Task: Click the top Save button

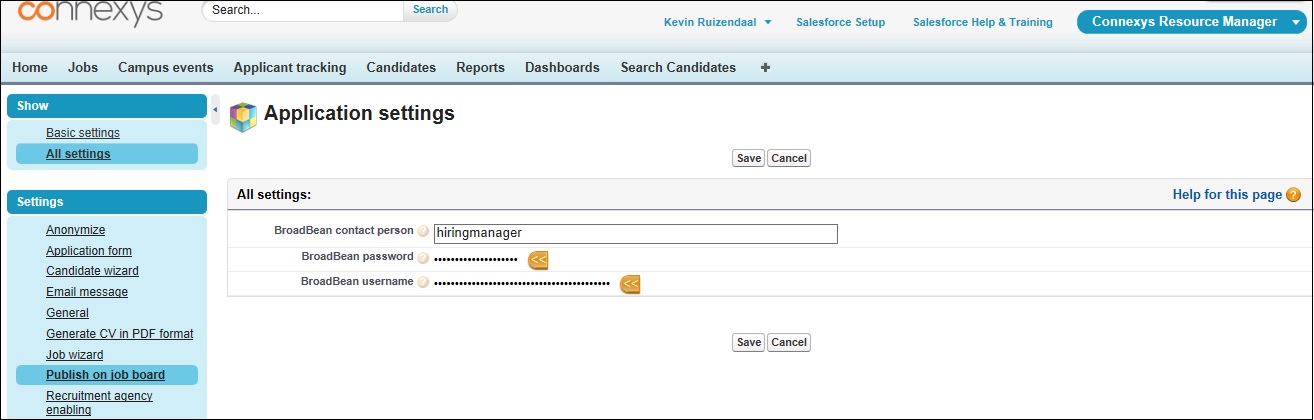Action: click(x=748, y=158)
